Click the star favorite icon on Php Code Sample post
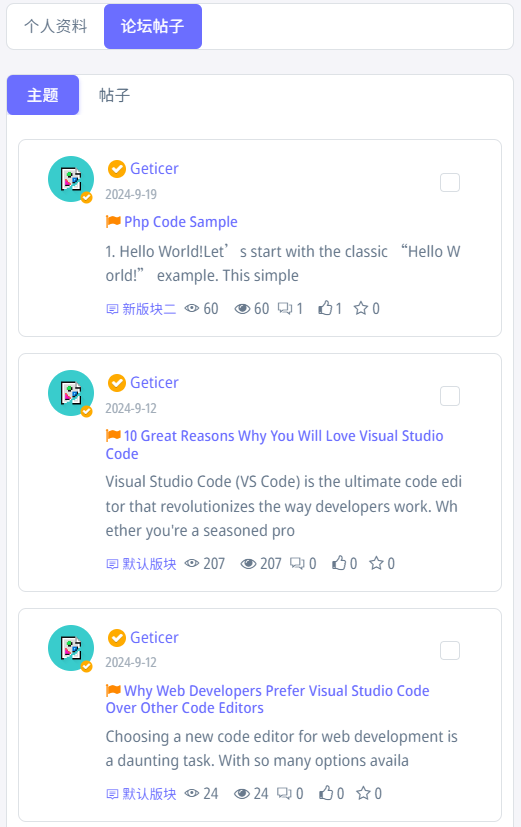 pos(361,308)
